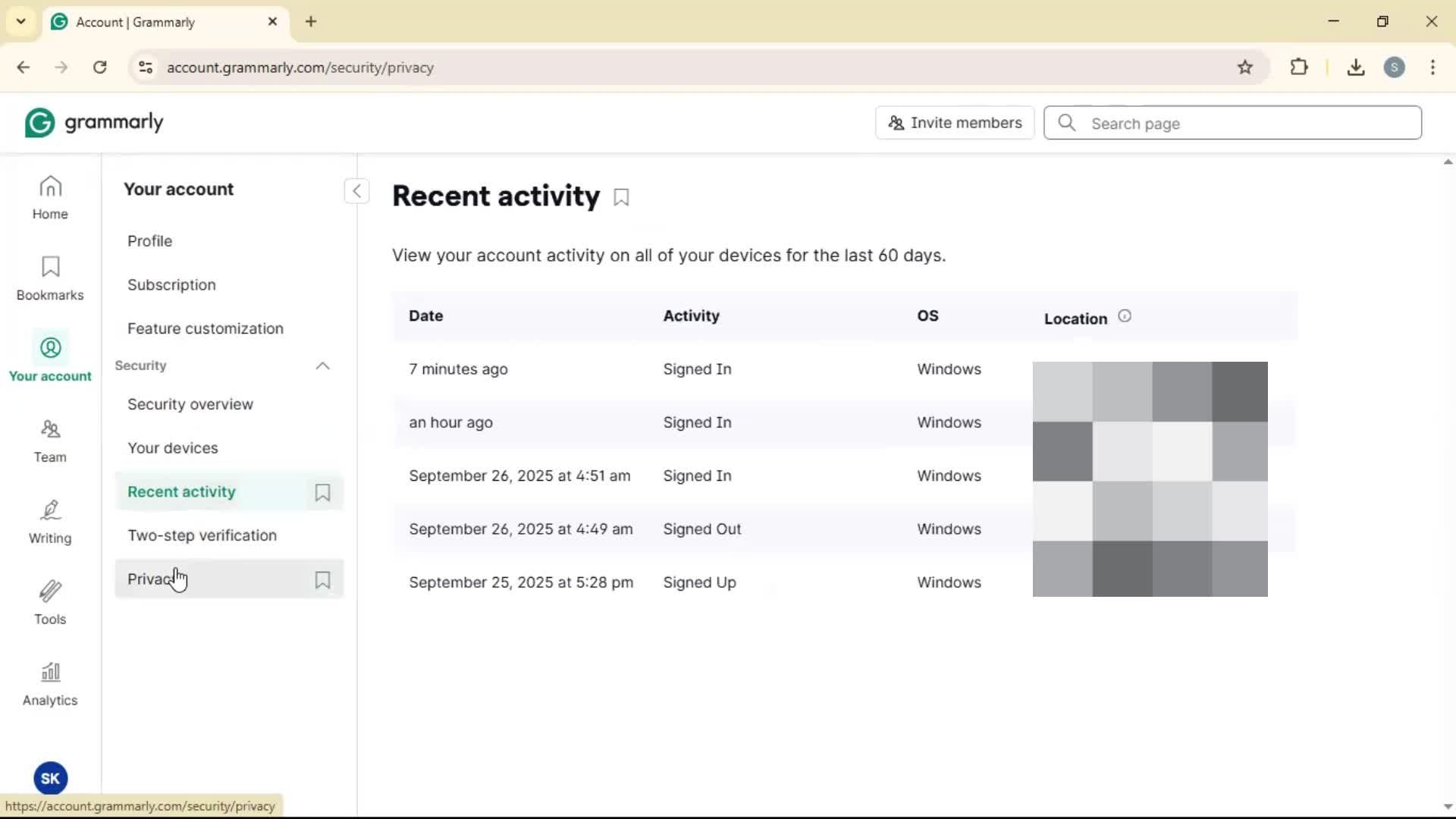Select Subscription in account menu

(x=171, y=285)
